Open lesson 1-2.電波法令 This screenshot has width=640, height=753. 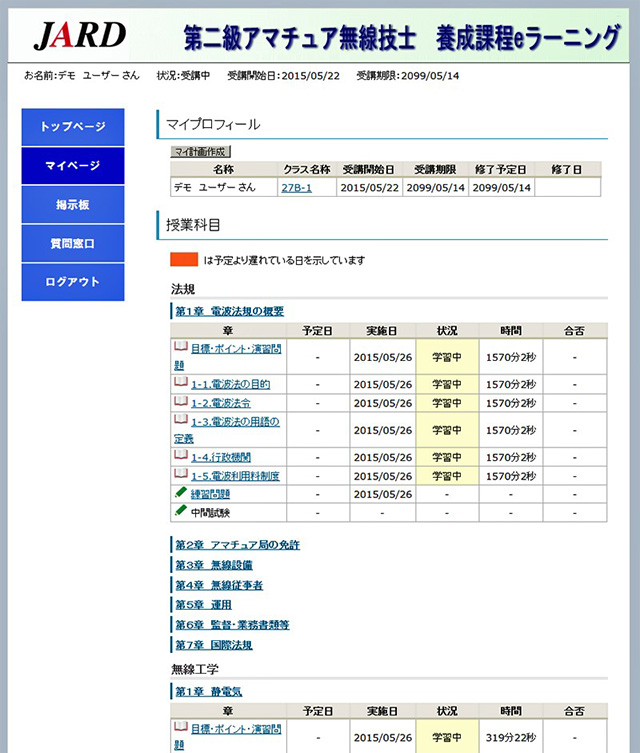pyautogui.click(x=221, y=403)
